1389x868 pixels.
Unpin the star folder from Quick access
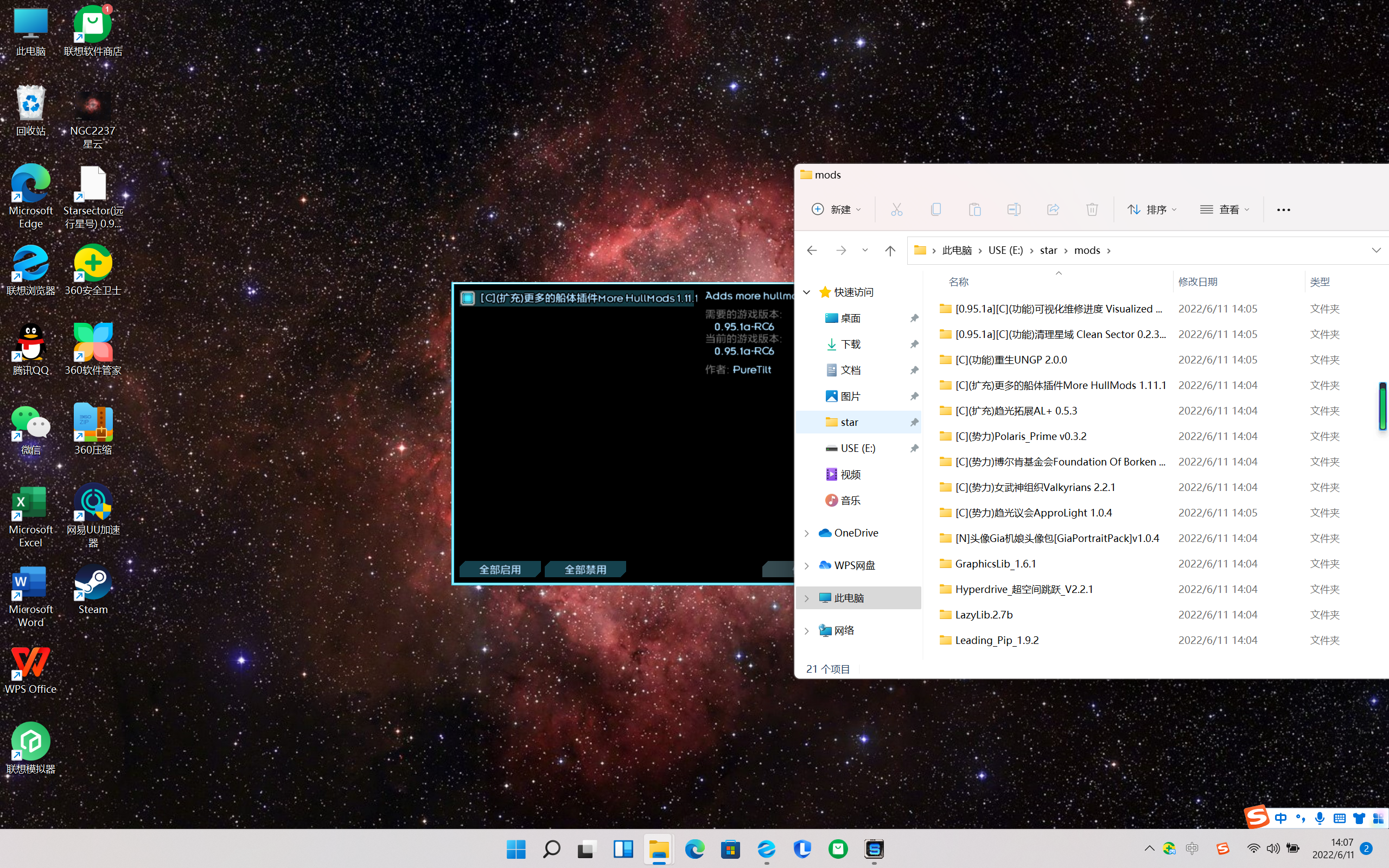point(914,423)
